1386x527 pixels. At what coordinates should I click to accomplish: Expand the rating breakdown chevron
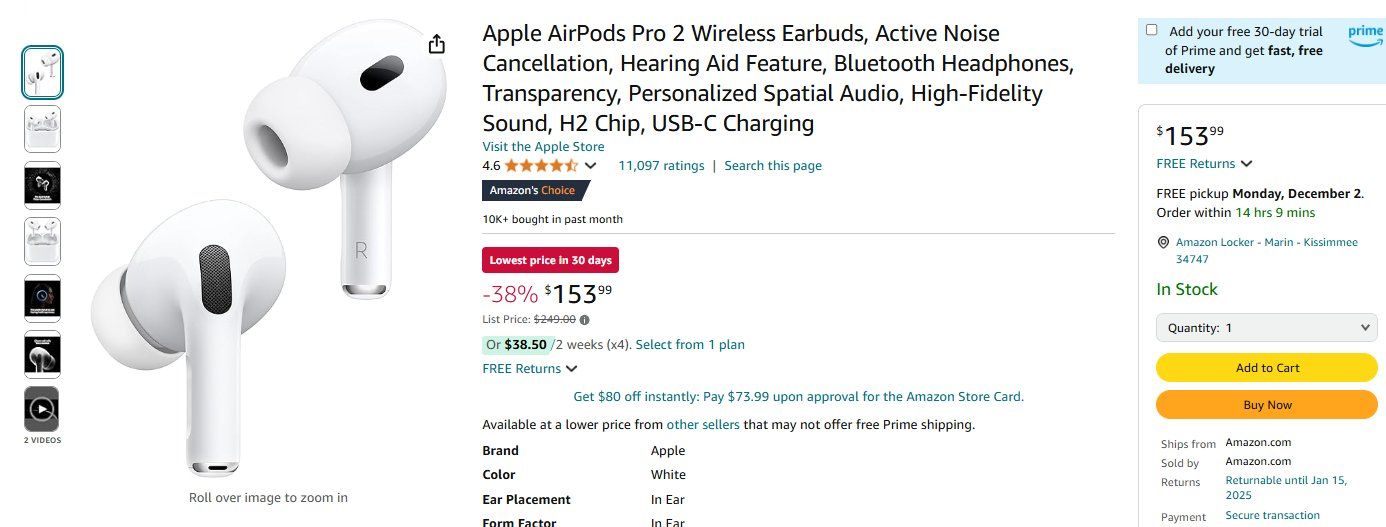591,166
